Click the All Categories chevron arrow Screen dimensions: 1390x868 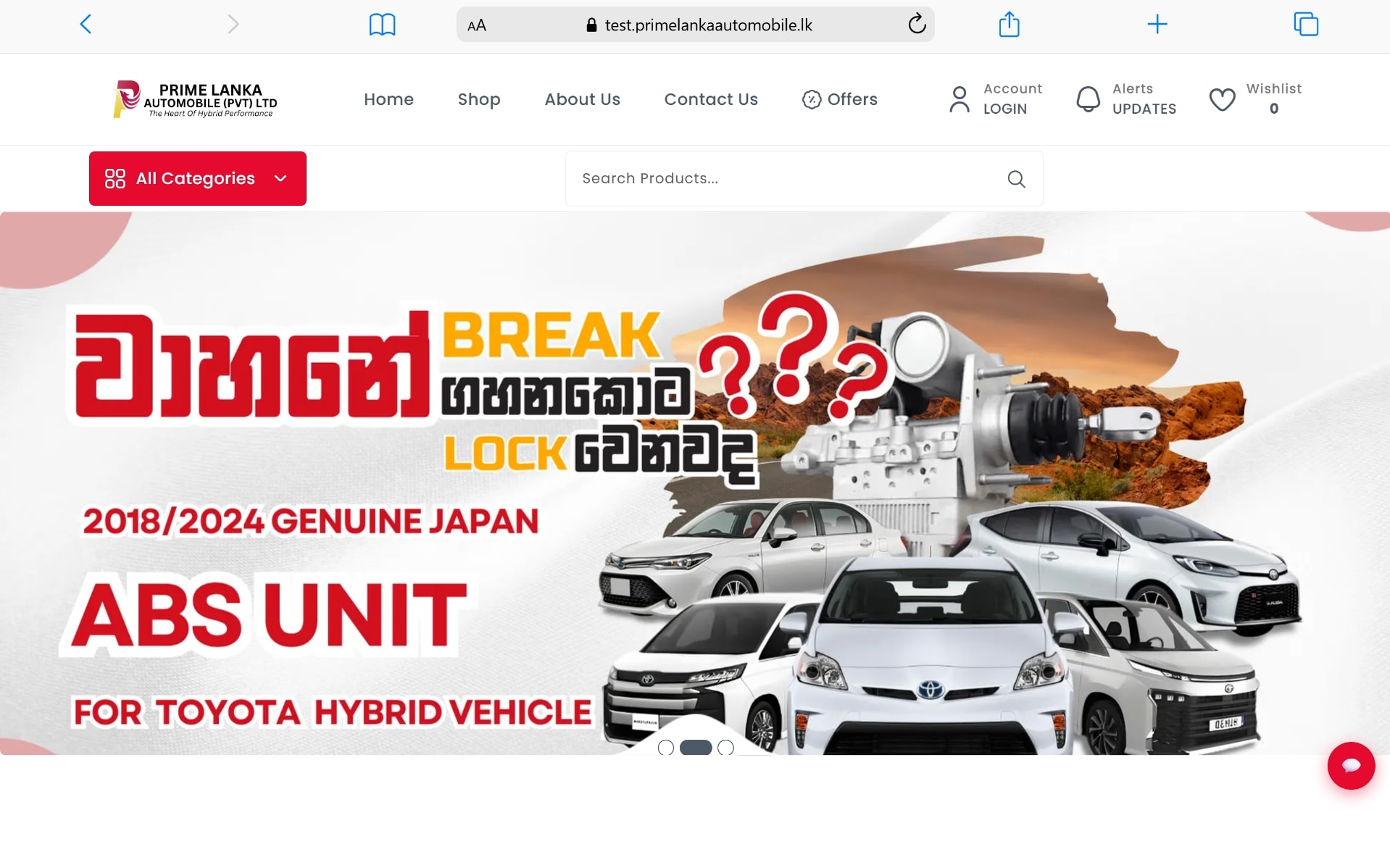[x=280, y=178]
